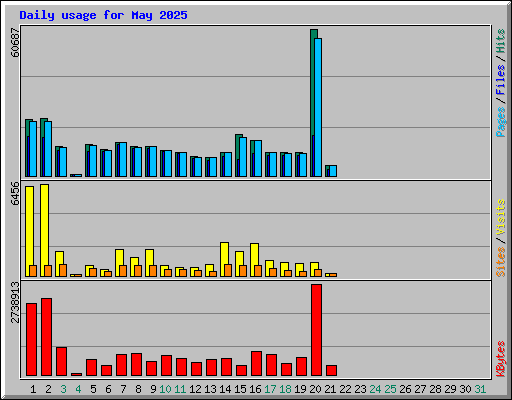Select day 28 on the x-axis
The width and height of the screenshot is (512, 400).
pyautogui.click(x=435, y=389)
